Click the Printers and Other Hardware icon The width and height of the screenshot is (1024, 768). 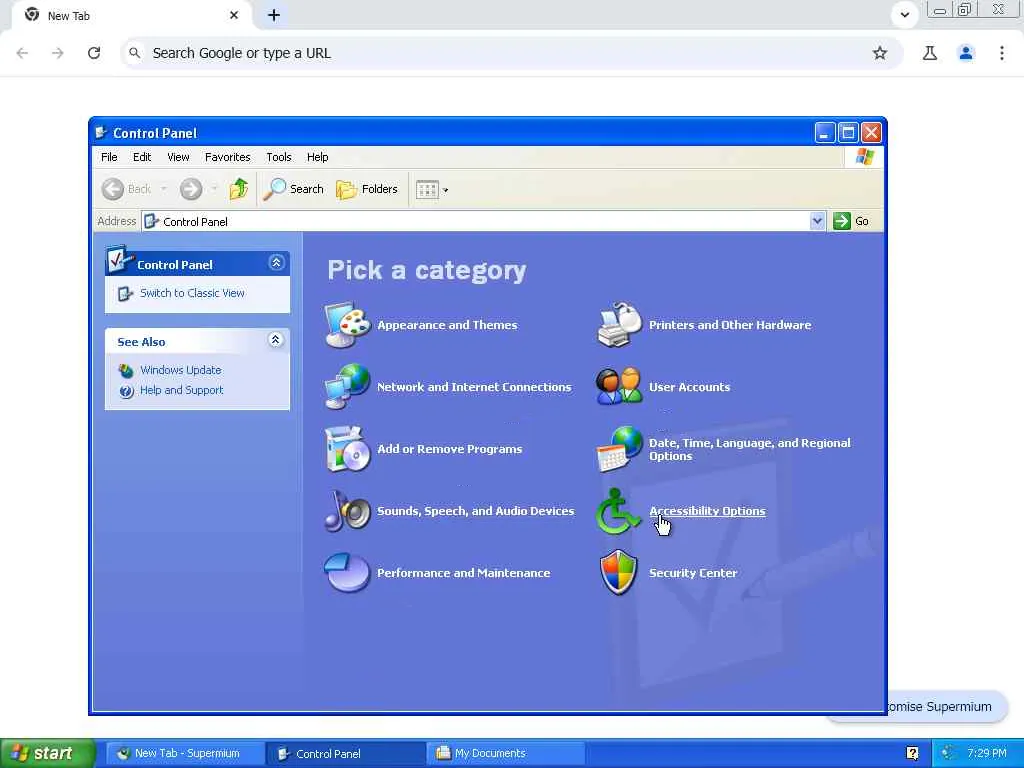(619, 325)
